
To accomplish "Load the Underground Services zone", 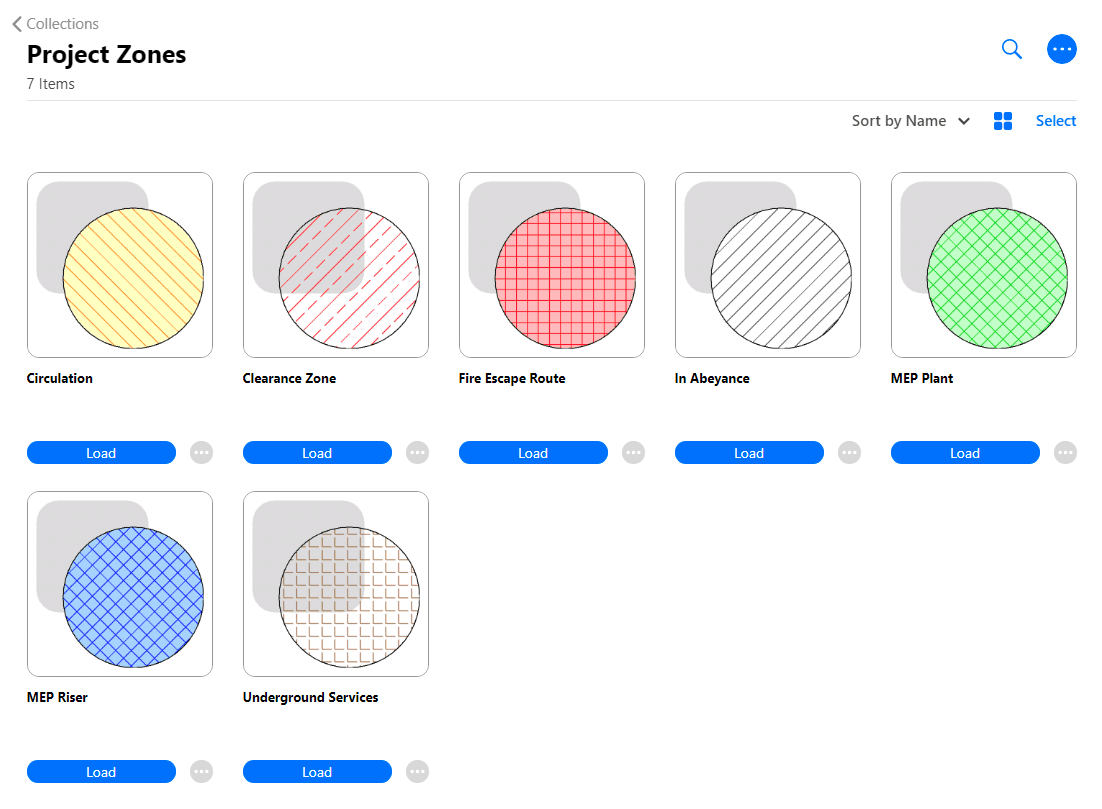I will 317,771.
